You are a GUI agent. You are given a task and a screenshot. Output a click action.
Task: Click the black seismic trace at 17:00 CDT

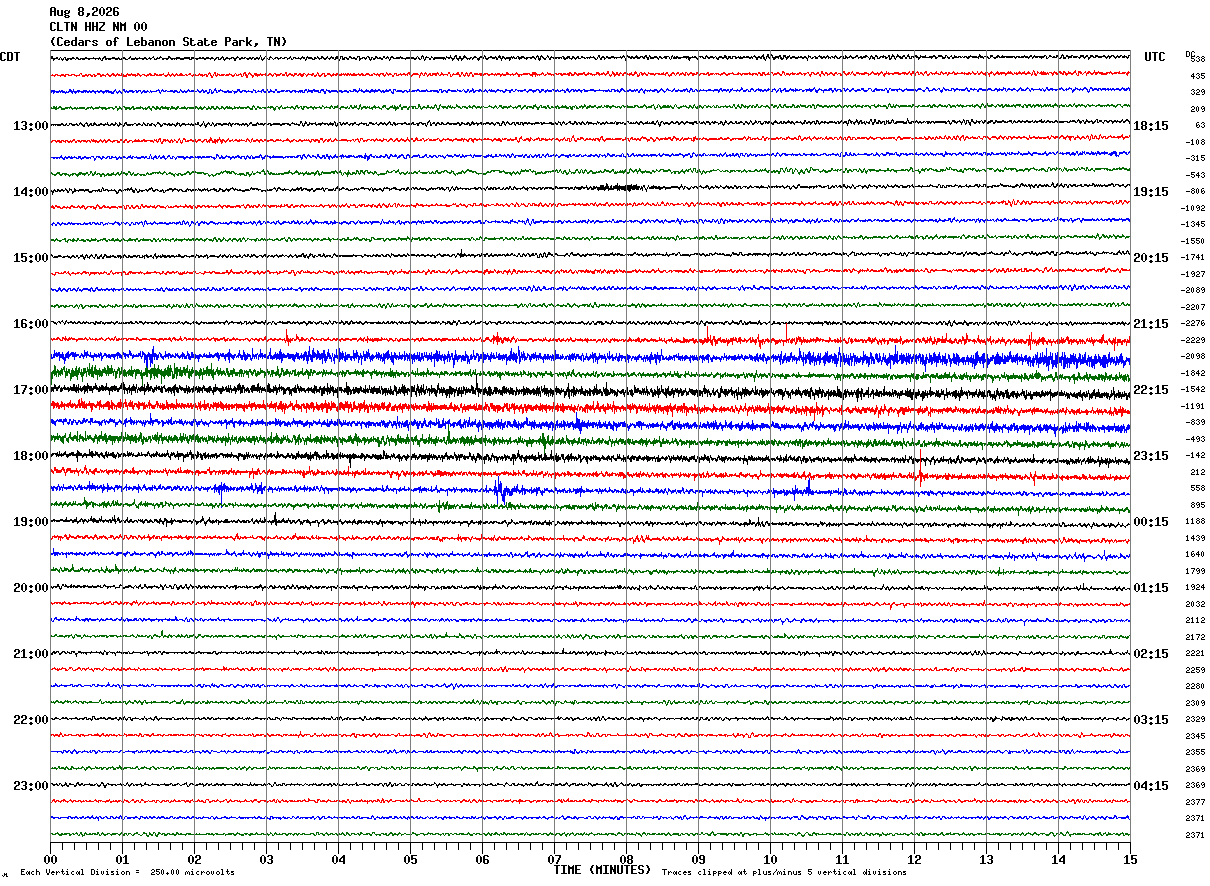pos(590,390)
